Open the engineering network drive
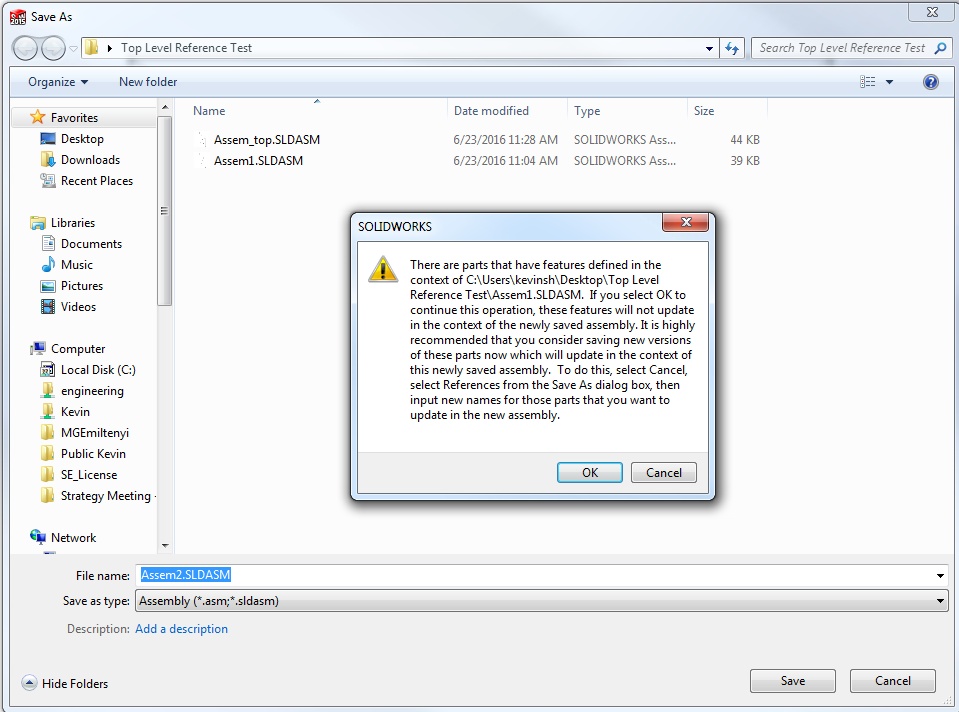The image size is (959, 712). [x=92, y=391]
